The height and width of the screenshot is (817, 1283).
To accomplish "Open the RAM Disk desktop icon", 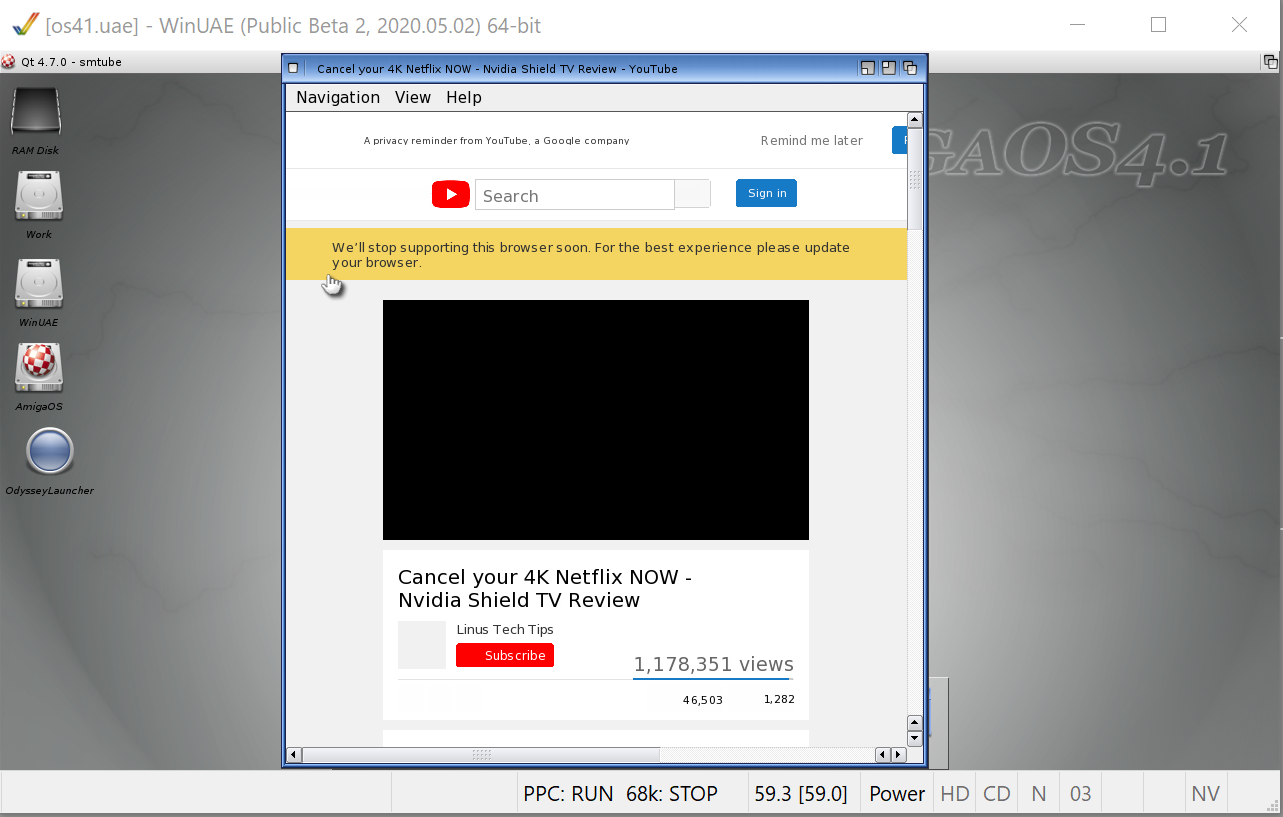I will click(36, 113).
